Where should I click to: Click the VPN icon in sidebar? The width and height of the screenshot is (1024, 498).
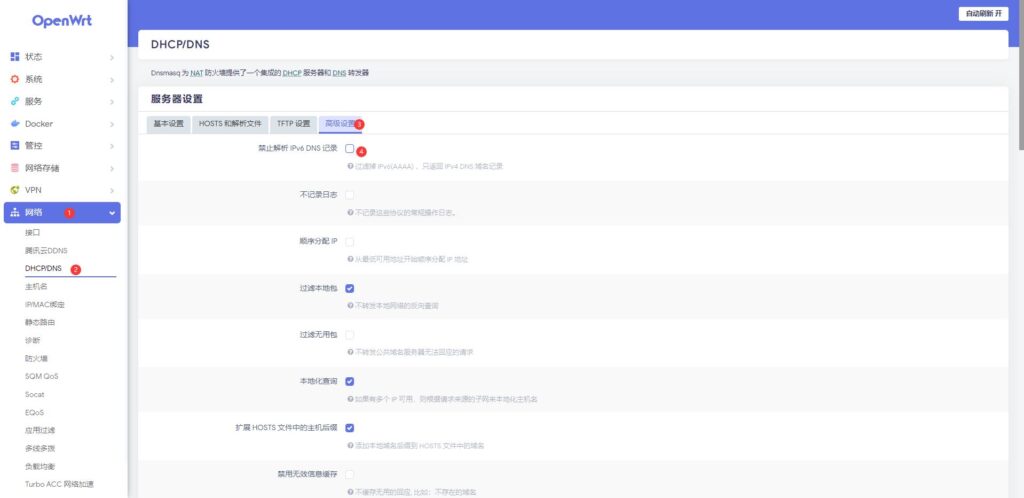(x=15, y=190)
